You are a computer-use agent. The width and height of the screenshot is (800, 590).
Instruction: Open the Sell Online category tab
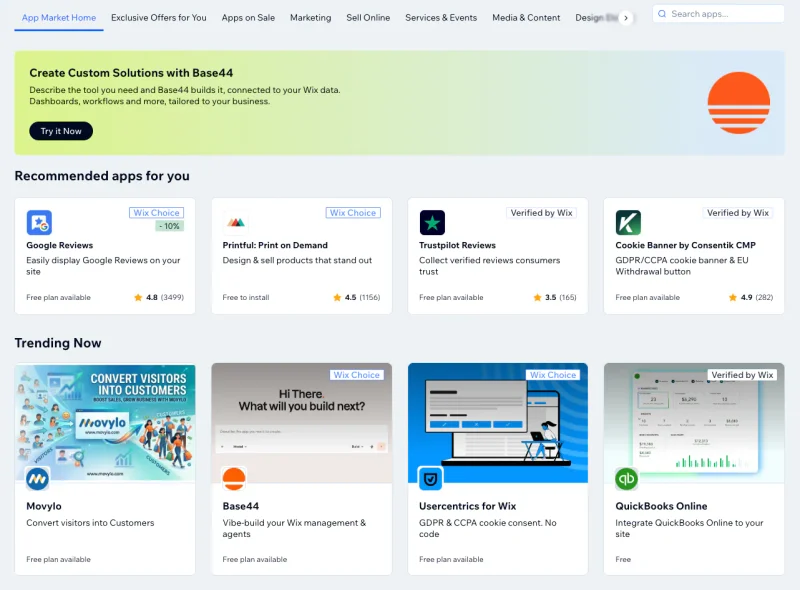[368, 18]
